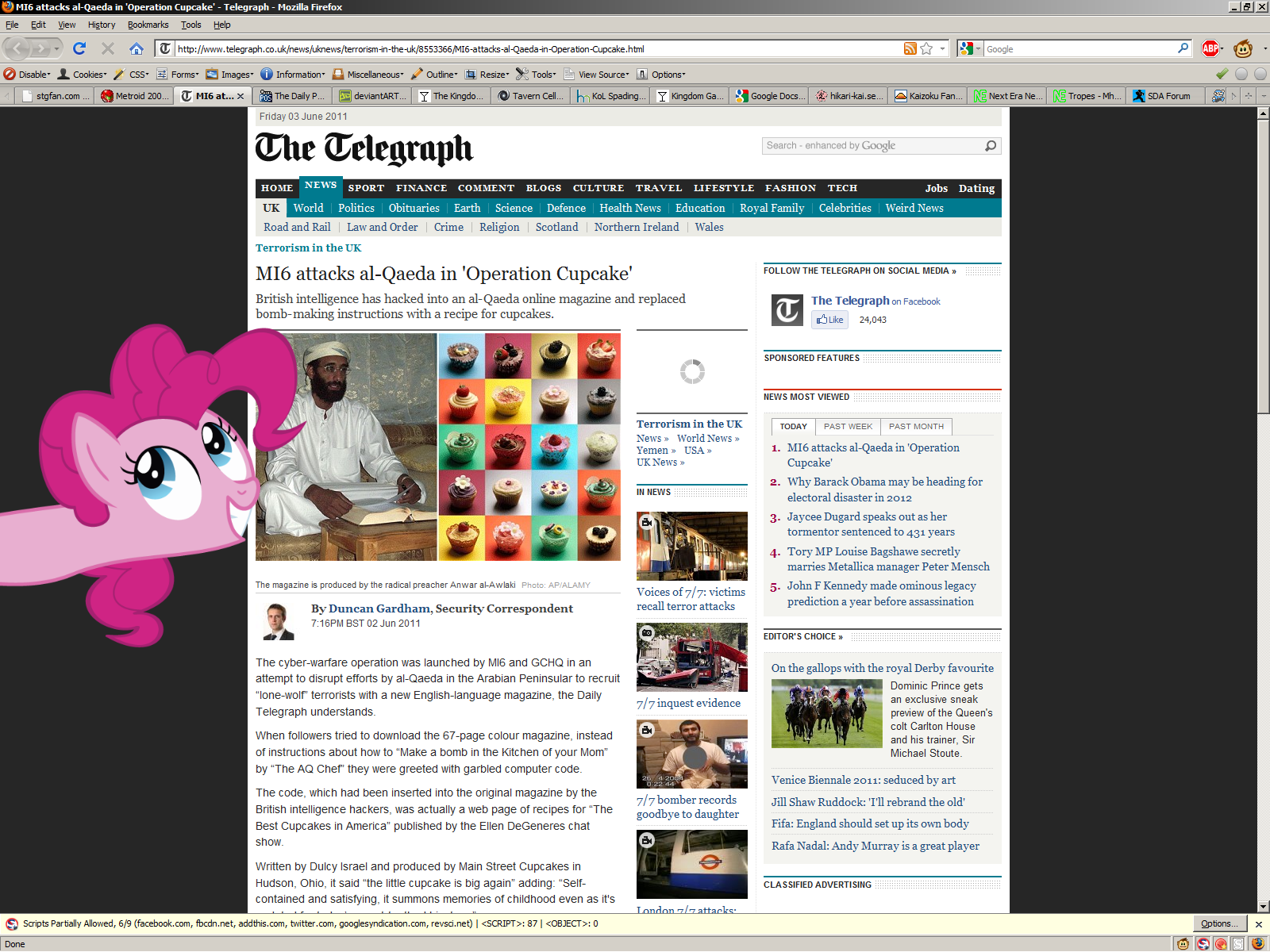This screenshot has width=1270, height=952.
Task: Open the Jobs link in navigation bar
Action: click(937, 188)
